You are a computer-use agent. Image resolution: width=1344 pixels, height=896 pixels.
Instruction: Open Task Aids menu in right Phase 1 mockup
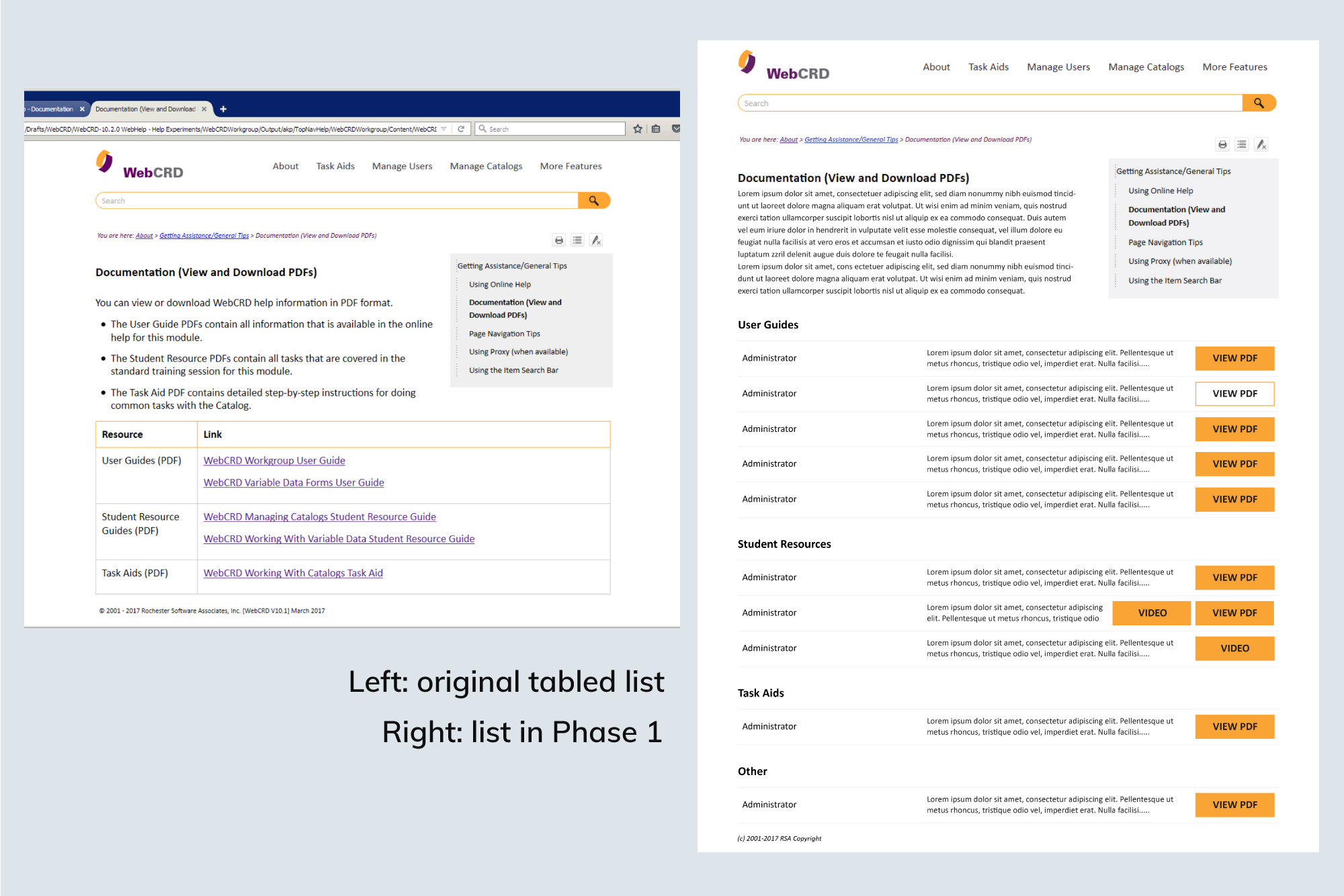coord(989,67)
